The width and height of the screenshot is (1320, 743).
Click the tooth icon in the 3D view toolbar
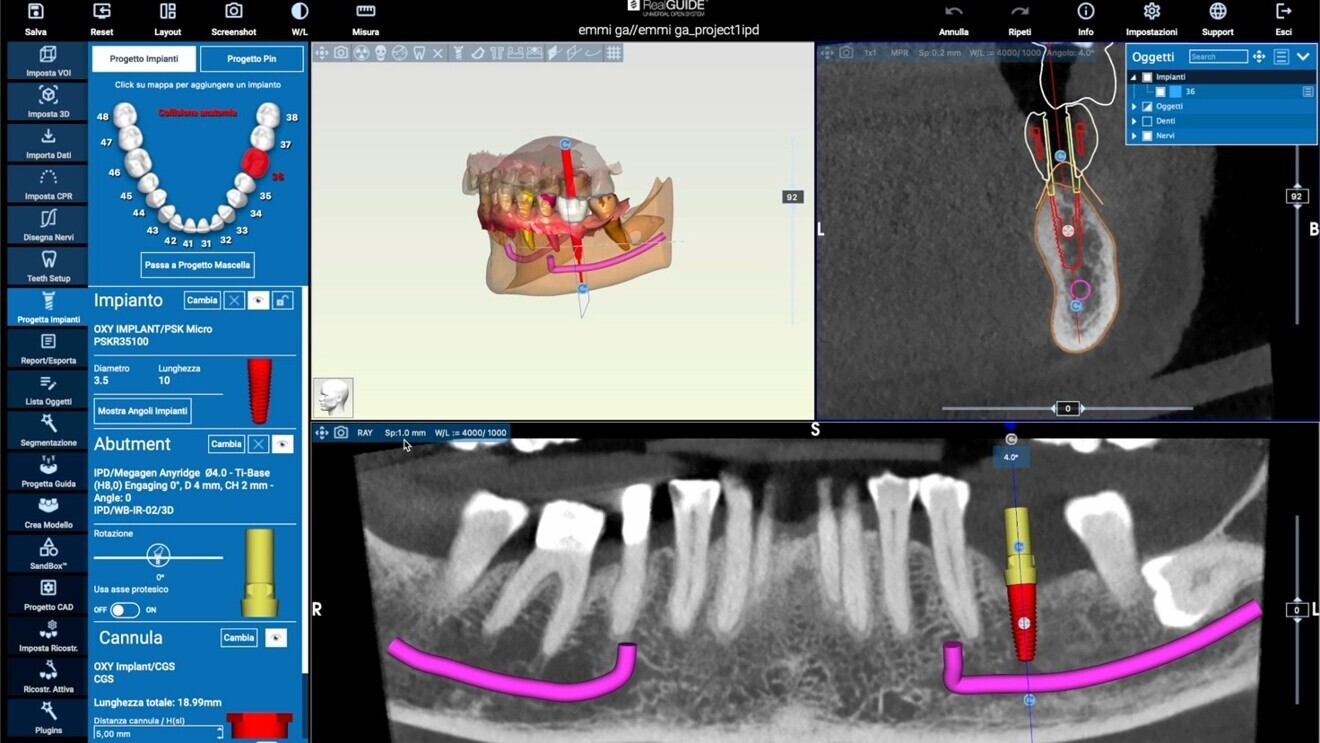pos(419,53)
